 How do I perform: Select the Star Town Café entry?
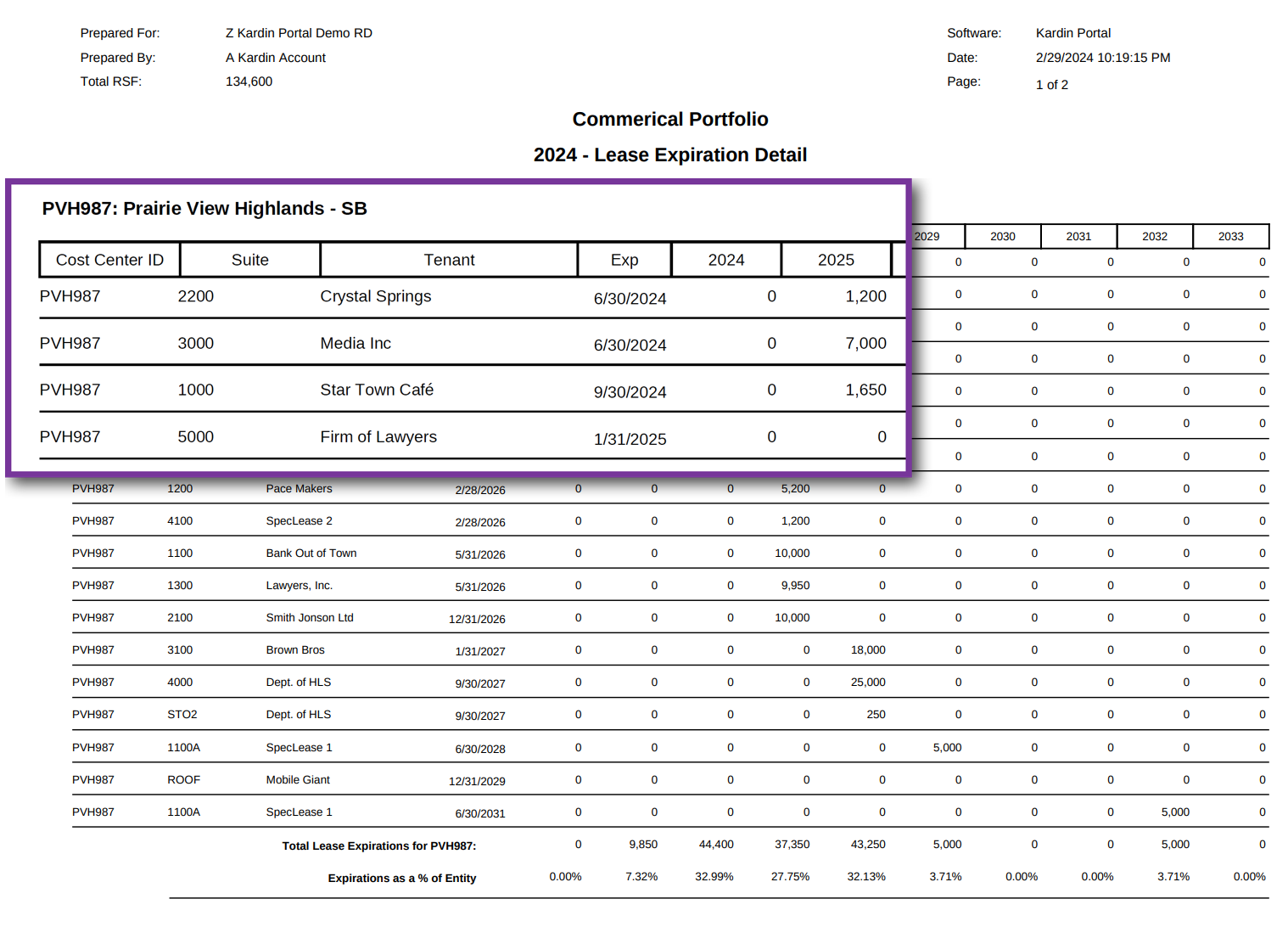377,390
